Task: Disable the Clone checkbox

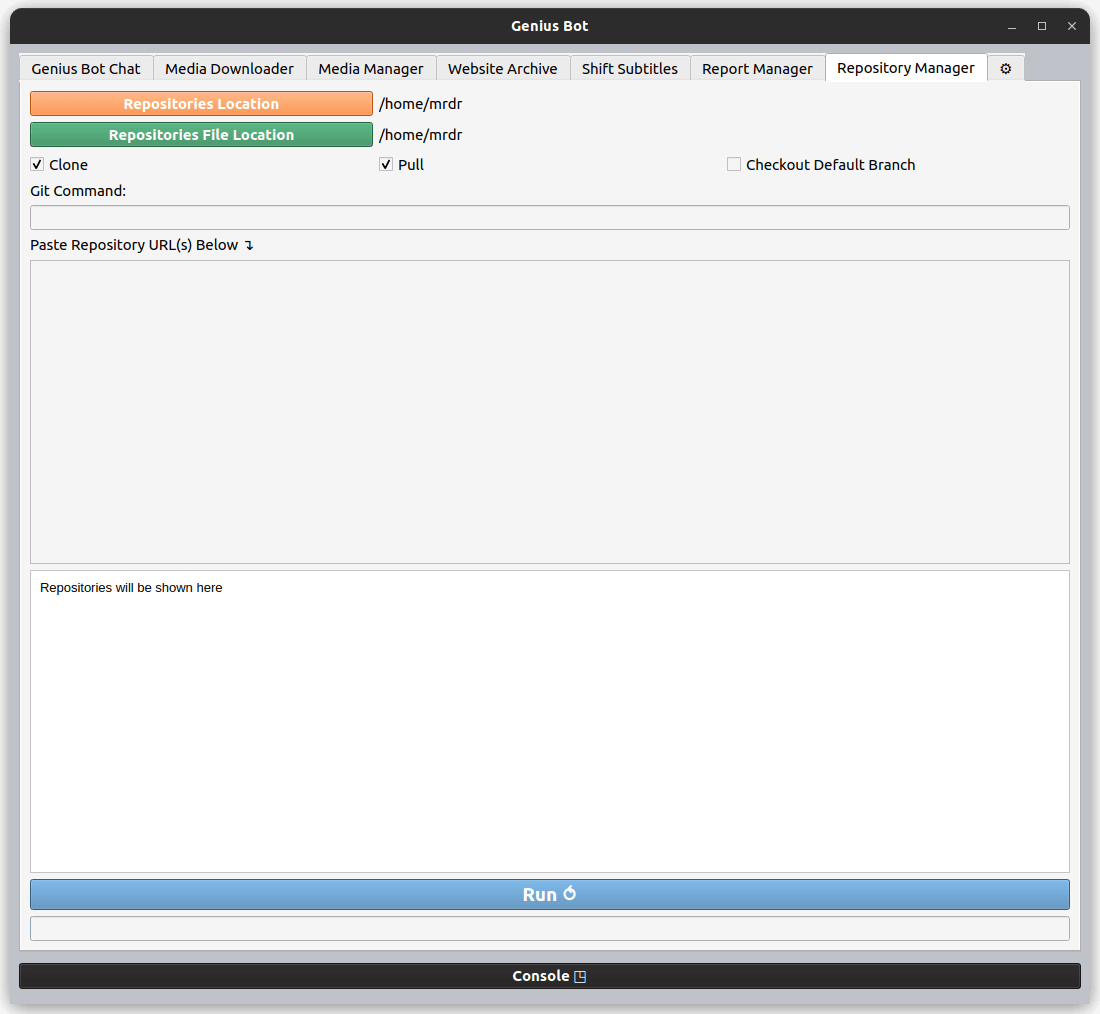Action: [x=37, y=164]
